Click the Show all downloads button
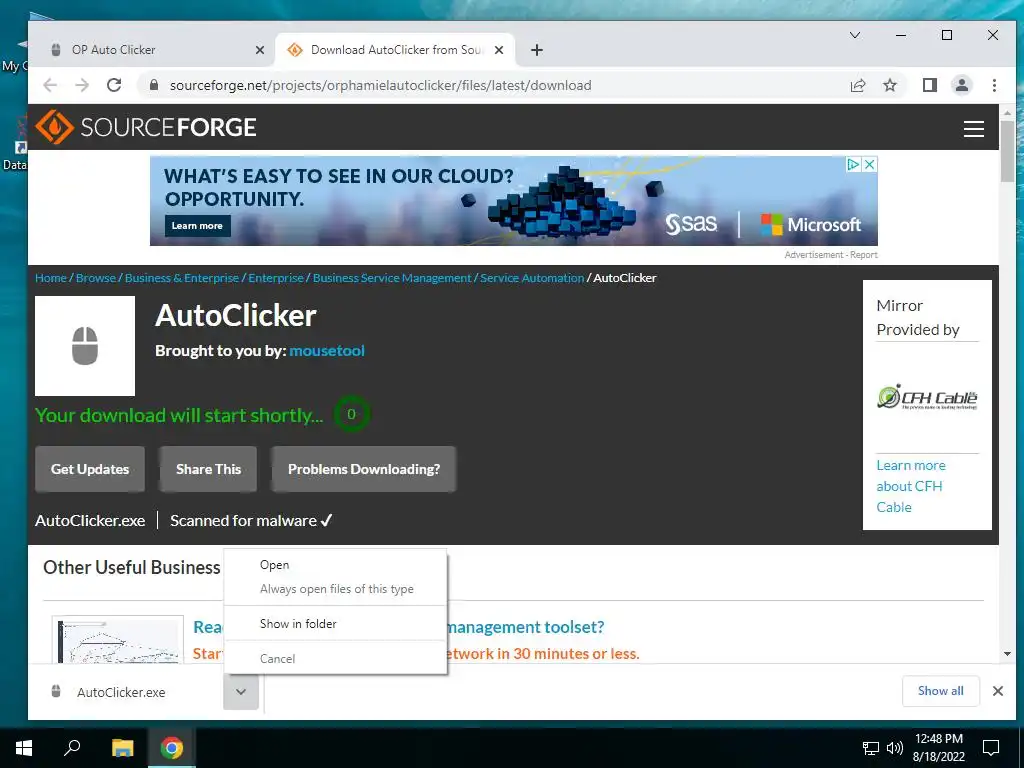This screenshot has width=1024, height=768. pyautogui.click(x=940, y=691)
